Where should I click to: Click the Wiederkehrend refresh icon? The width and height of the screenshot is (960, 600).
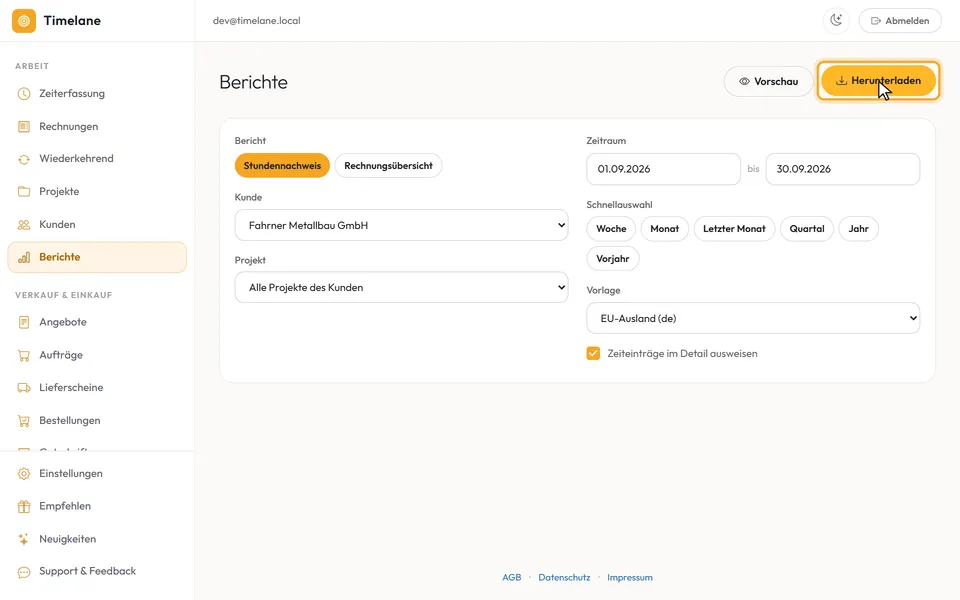tap(24, 159)
